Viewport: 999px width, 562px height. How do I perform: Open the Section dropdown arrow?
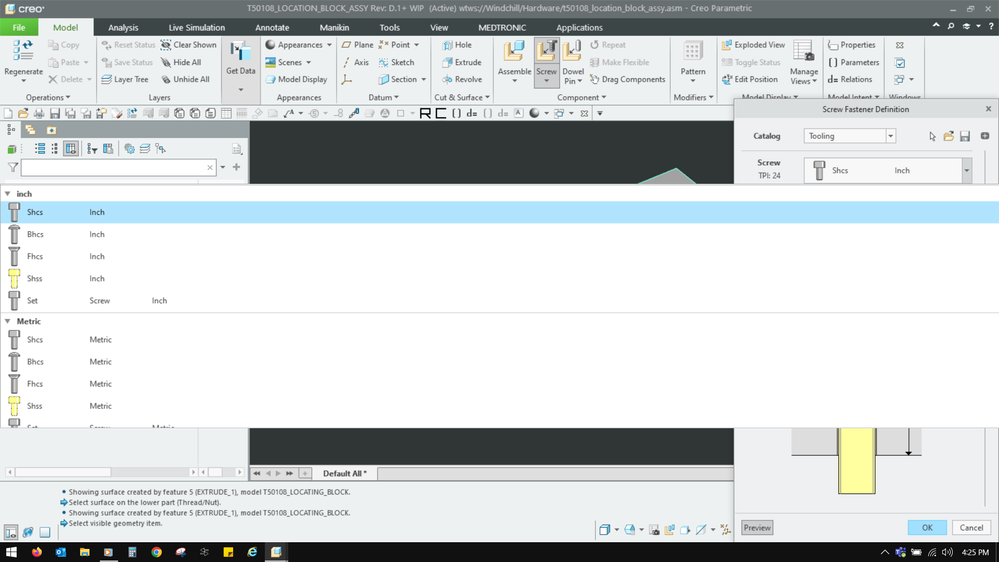click(x=423, y=80)
